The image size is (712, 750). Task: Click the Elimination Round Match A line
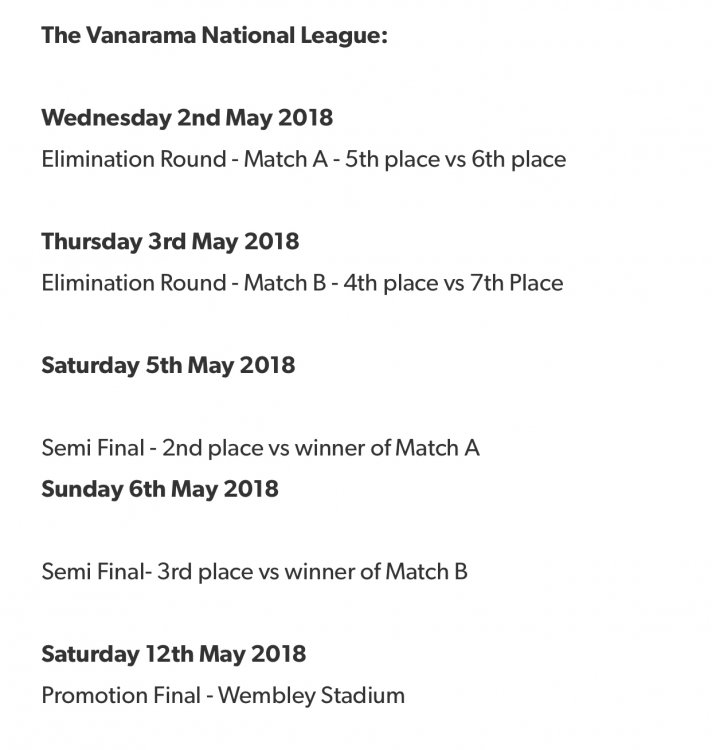pyautogui.click(x=303, y=159)
